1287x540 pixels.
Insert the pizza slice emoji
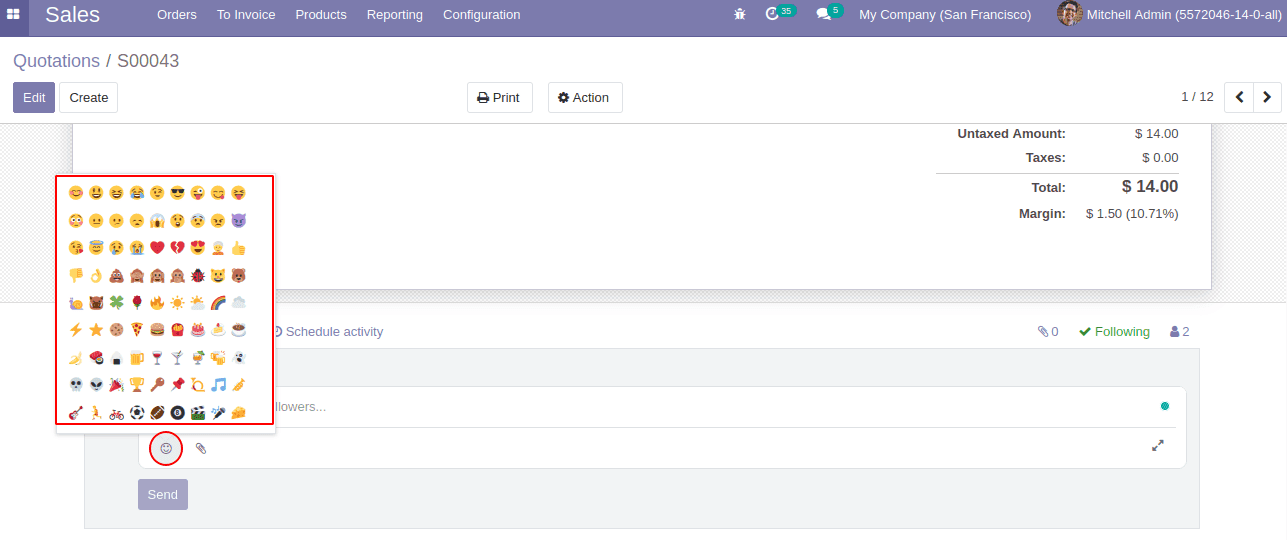pos(137,329)
